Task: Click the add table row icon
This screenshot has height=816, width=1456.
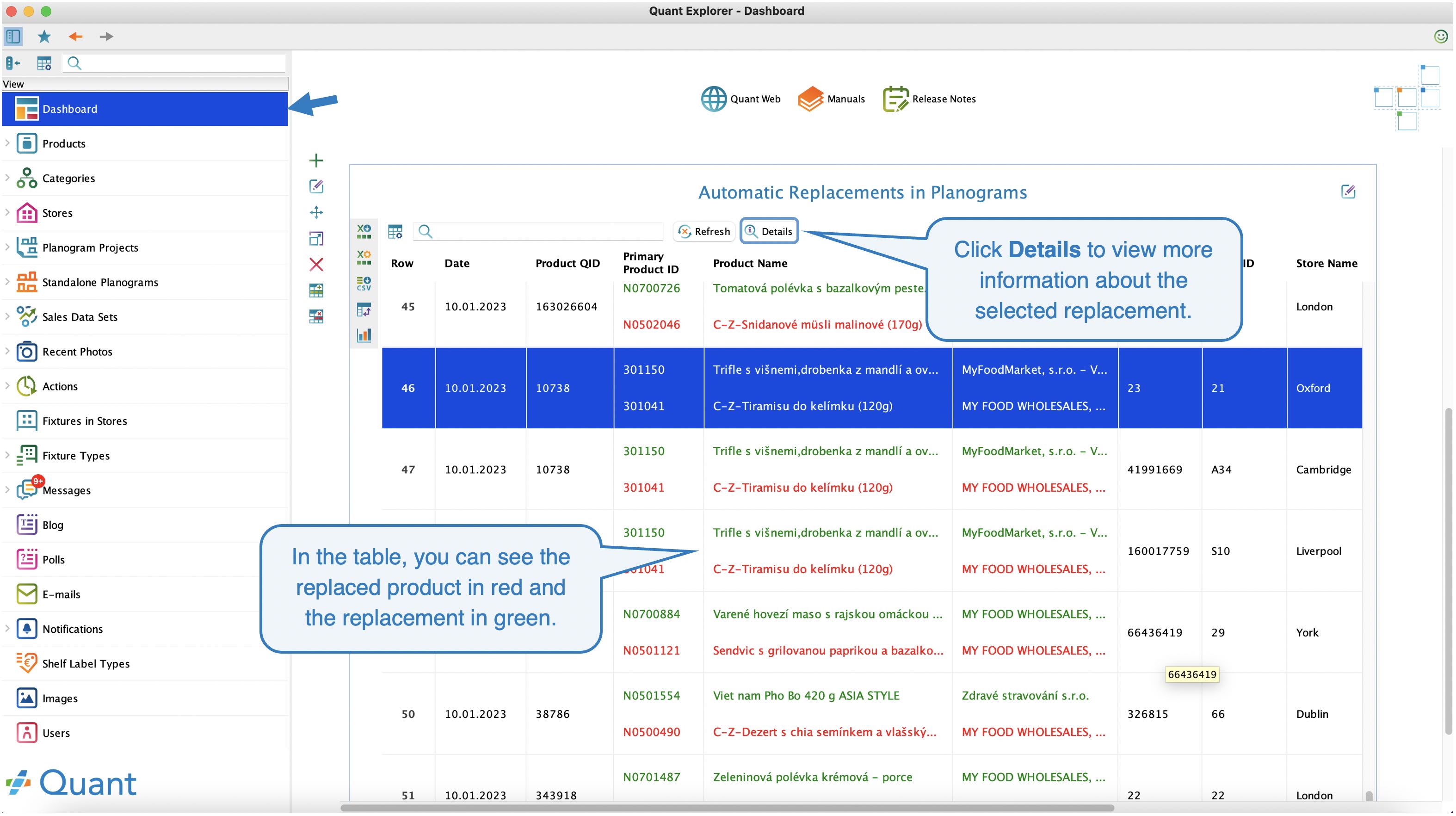Action: tap(316, 291)
